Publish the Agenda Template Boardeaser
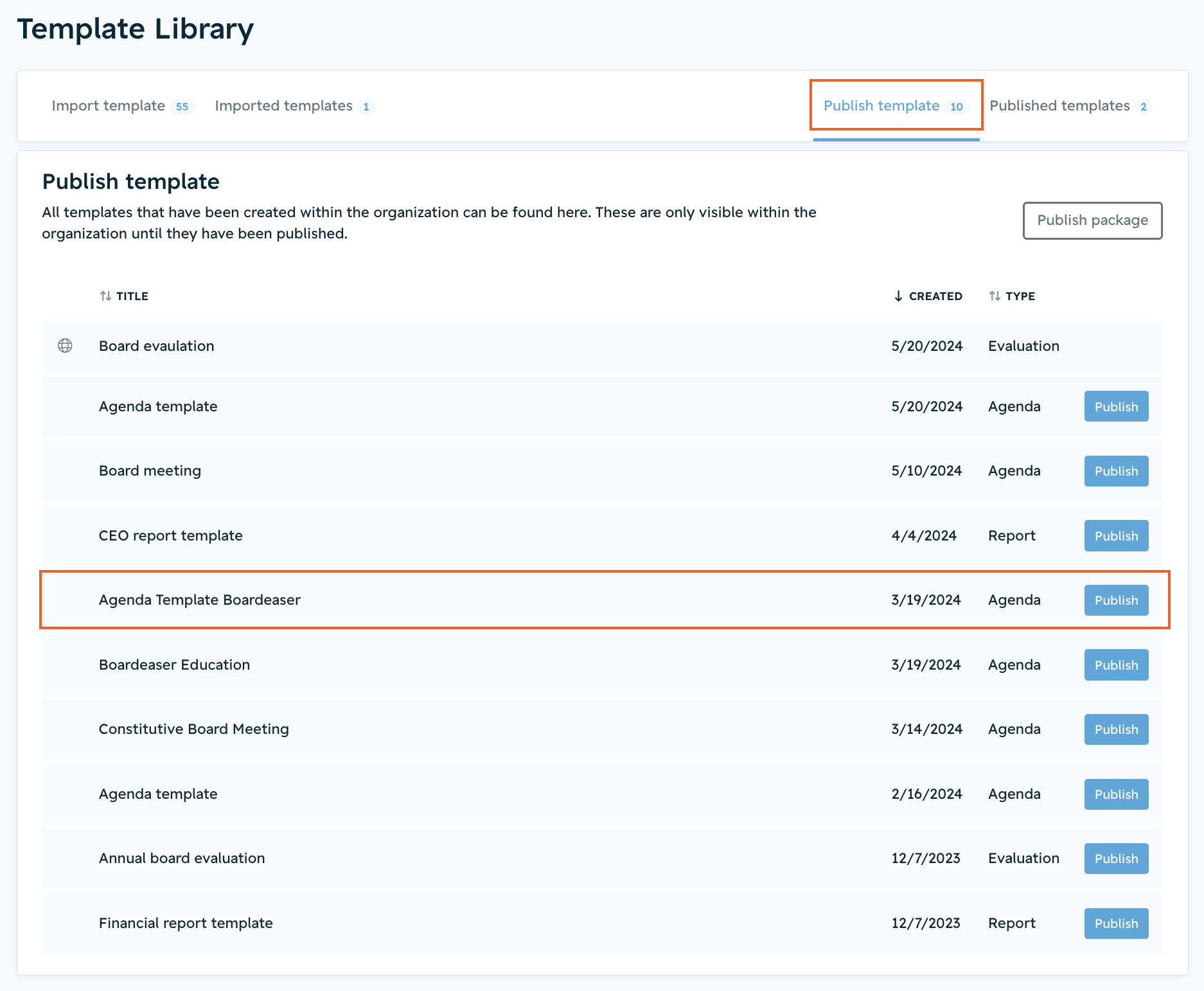The image size is (1204, 991). 1116,600
